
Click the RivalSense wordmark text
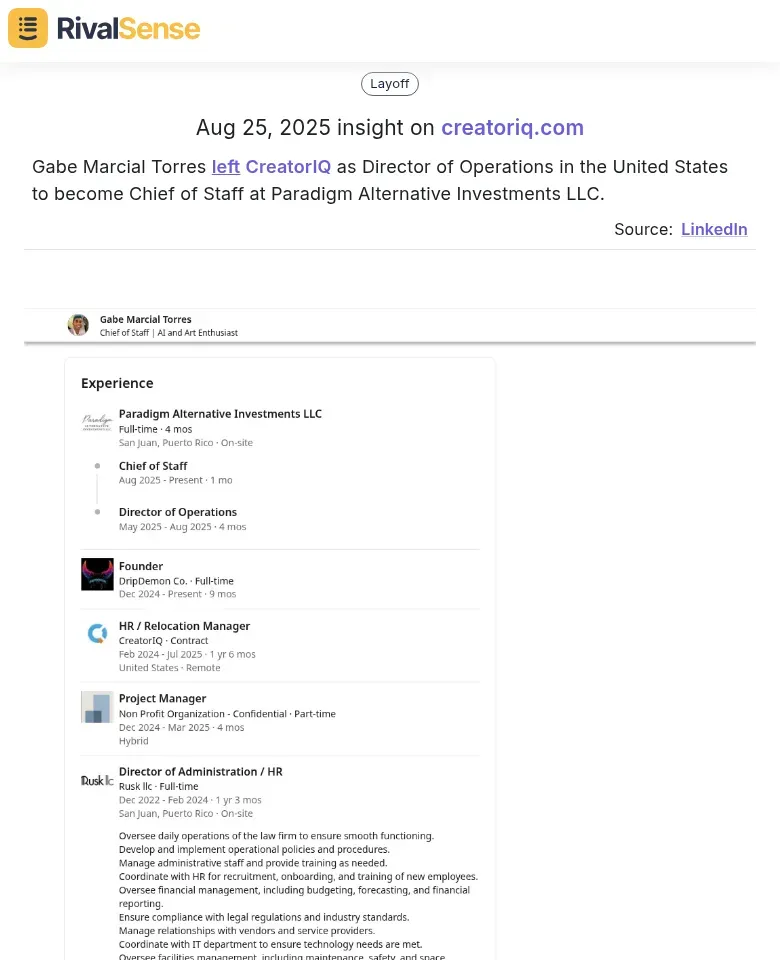pos(129,29)
